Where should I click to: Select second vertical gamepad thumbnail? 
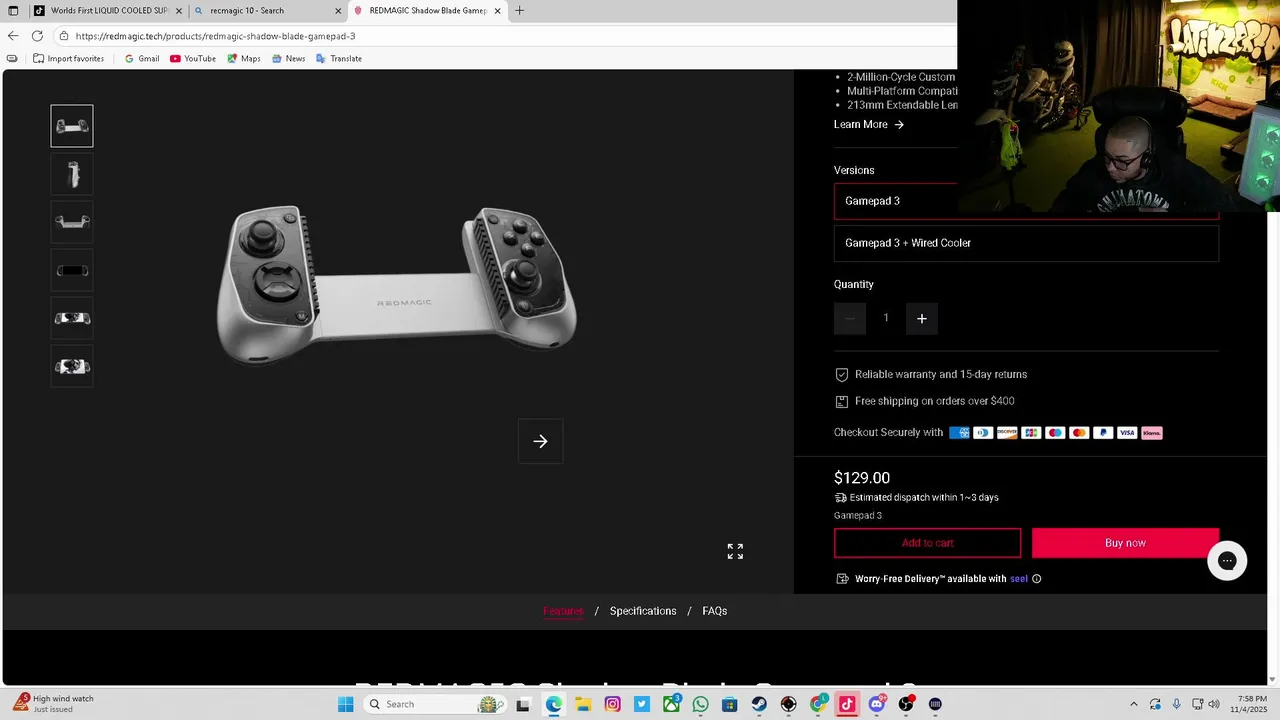[x=72, y=174]
